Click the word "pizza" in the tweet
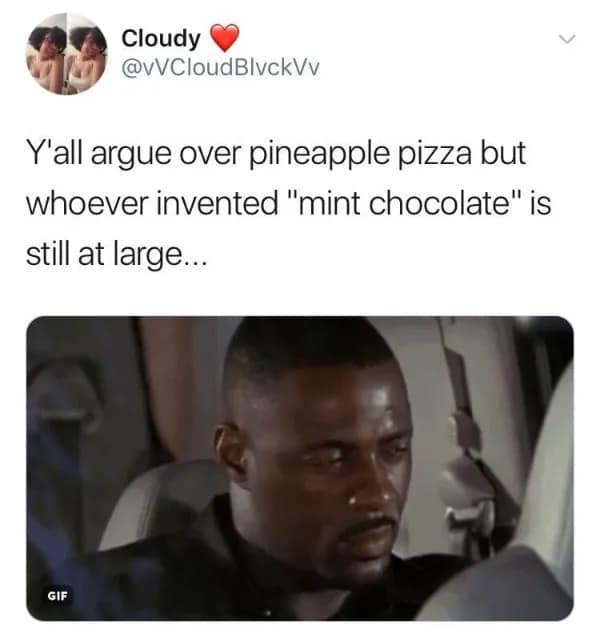600x638 pixels. [434, 155]
